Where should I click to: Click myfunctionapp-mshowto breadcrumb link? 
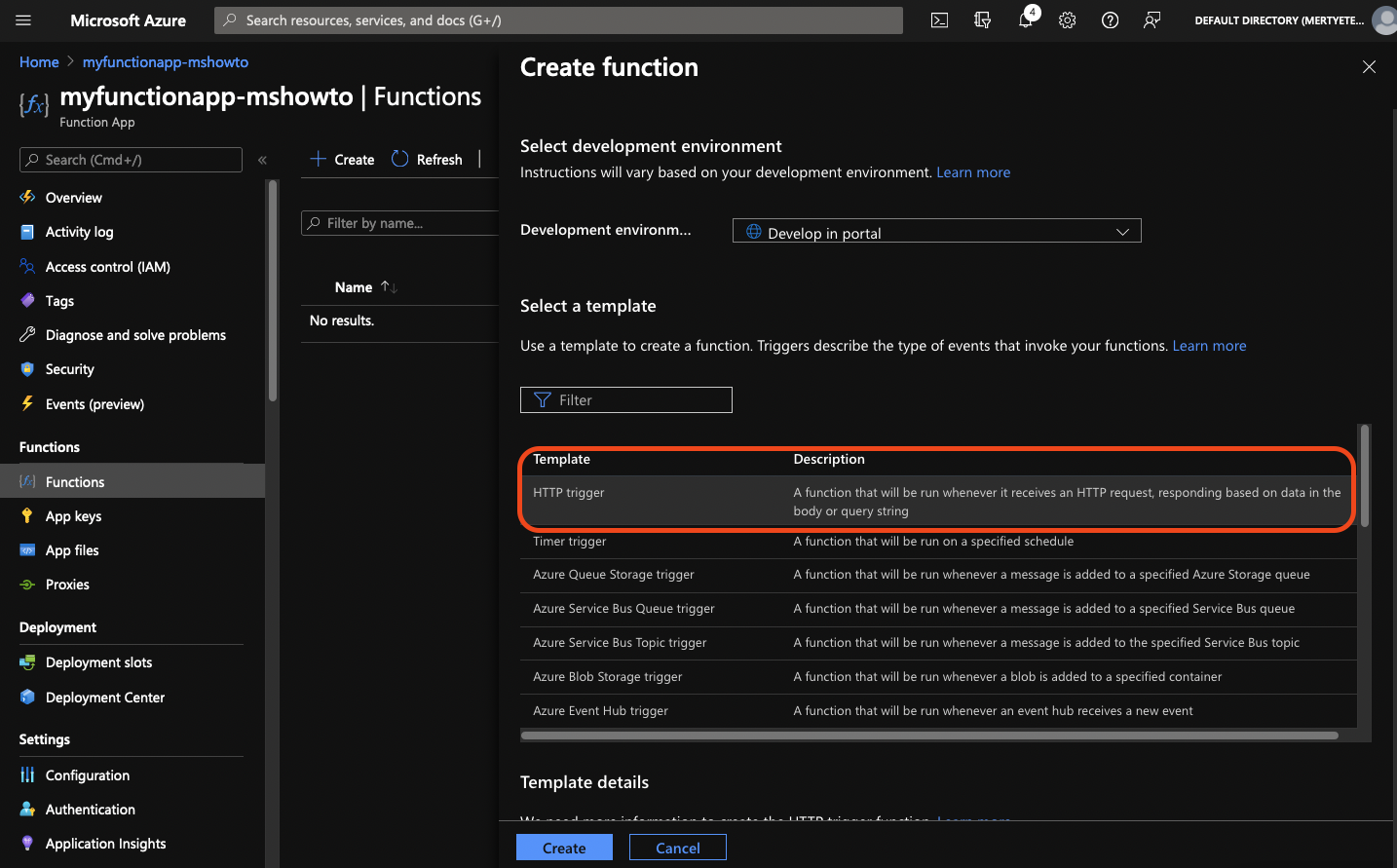[x=166, y=61]
